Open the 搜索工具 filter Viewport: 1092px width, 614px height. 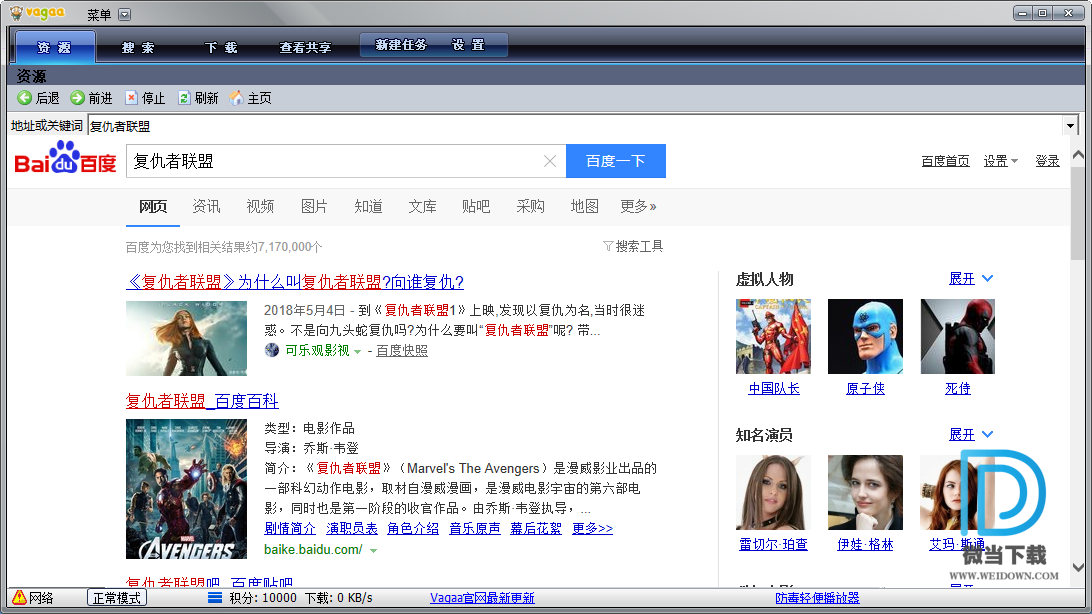coord(633,246)
